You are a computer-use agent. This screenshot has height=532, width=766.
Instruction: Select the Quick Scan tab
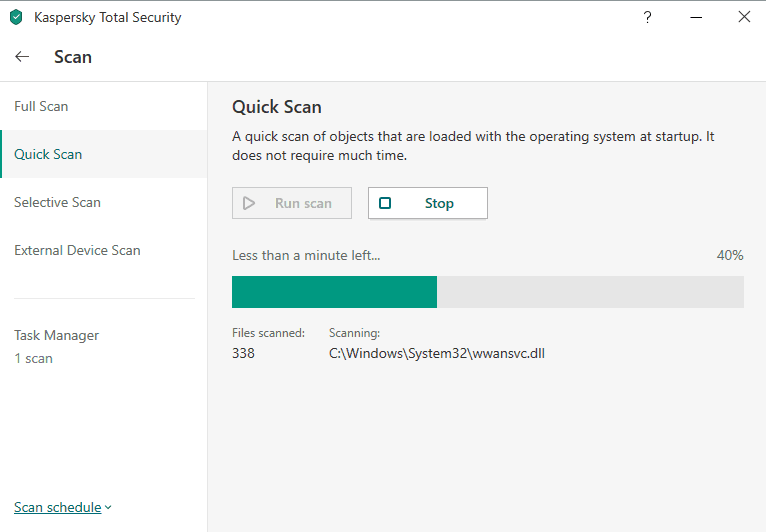click(x=104, y=154)
